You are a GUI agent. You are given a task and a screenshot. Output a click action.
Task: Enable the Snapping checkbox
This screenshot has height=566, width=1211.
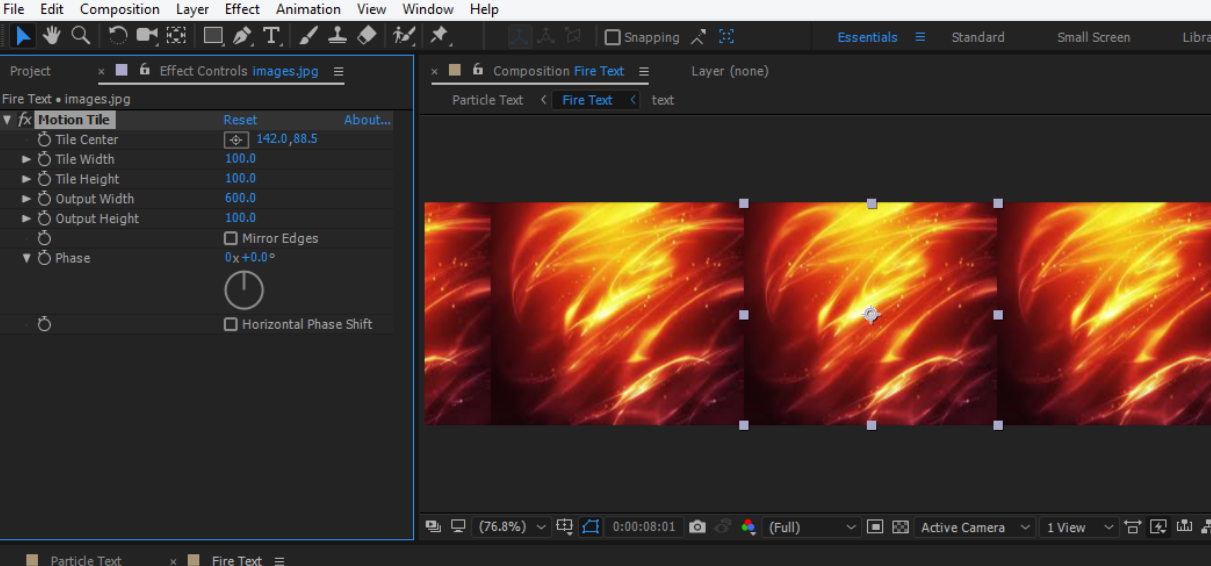pos(613,38)
